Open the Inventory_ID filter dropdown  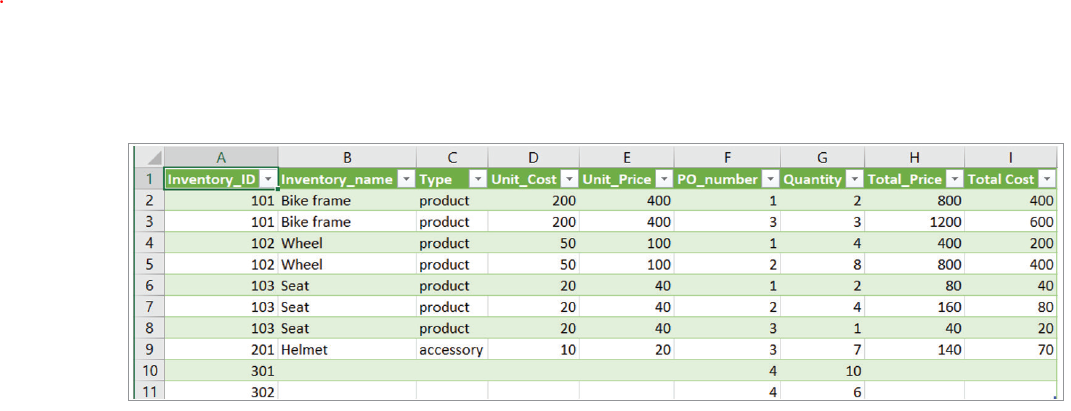[x=267, y=179]
